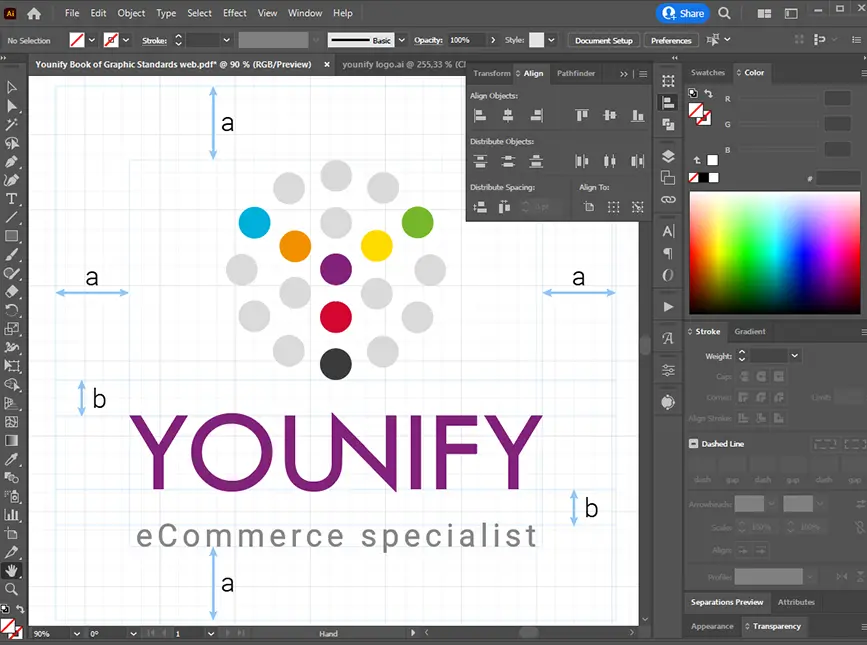Click Vertical Align Bottom icon
Viewport: 867px width, 645px height.
point(638,115)
